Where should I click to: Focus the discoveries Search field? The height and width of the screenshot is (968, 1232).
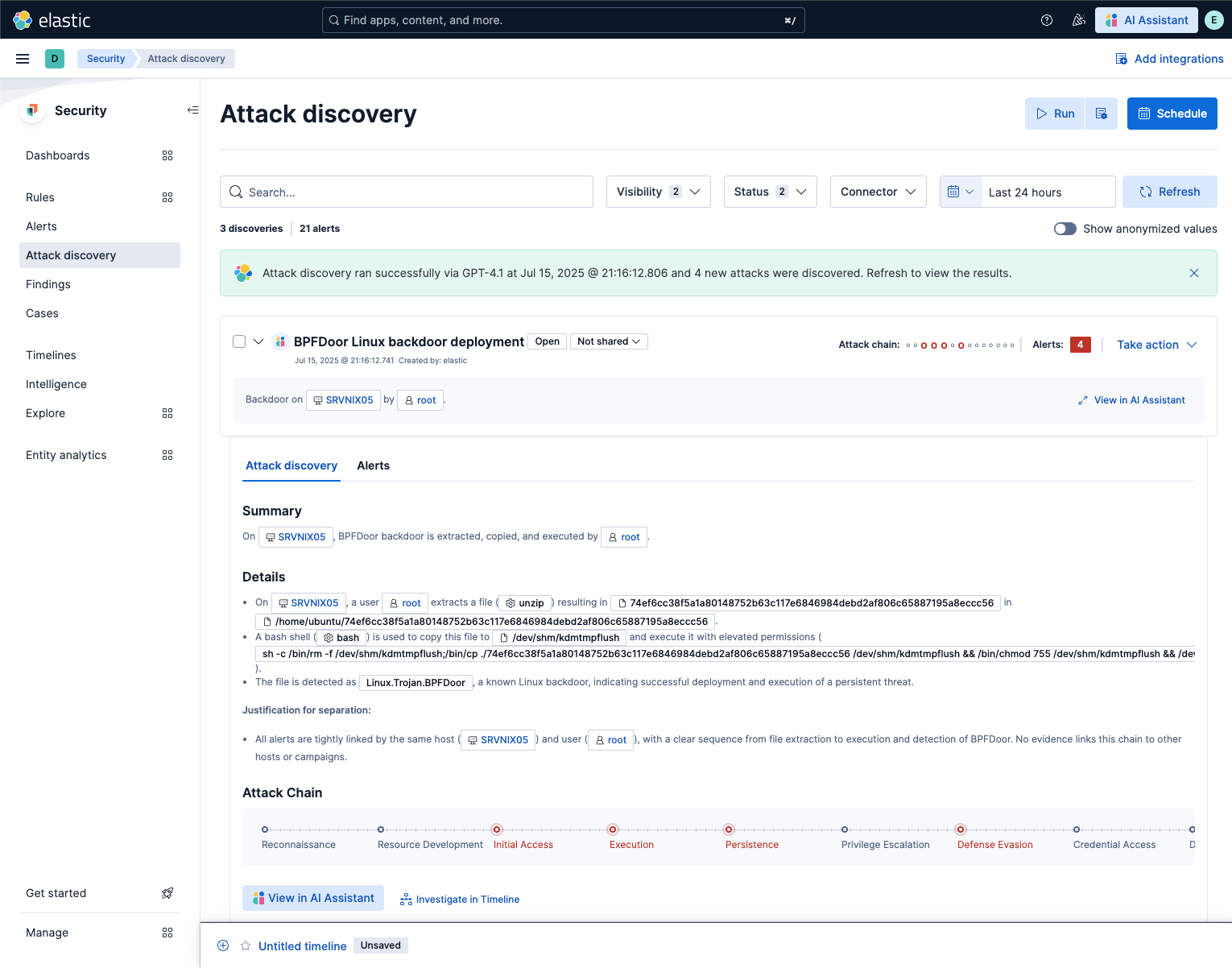pyautogui.click(x=407, y=192)
